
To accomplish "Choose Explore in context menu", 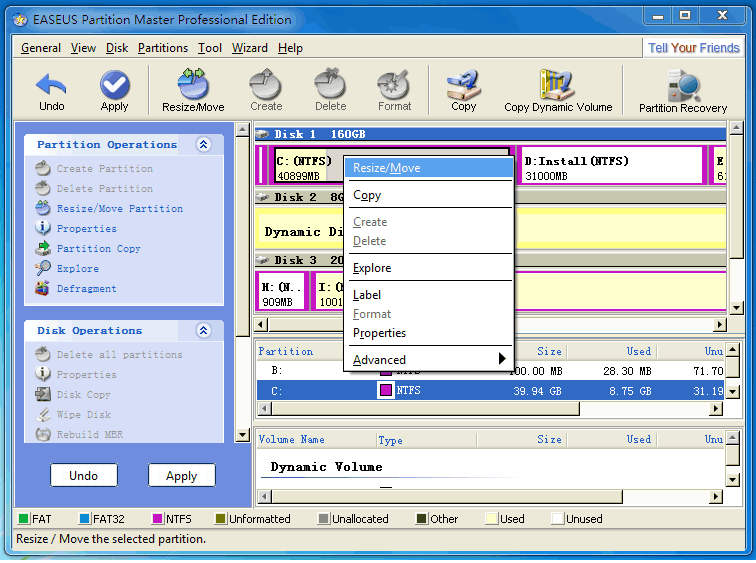I will (x=428, y=268).
